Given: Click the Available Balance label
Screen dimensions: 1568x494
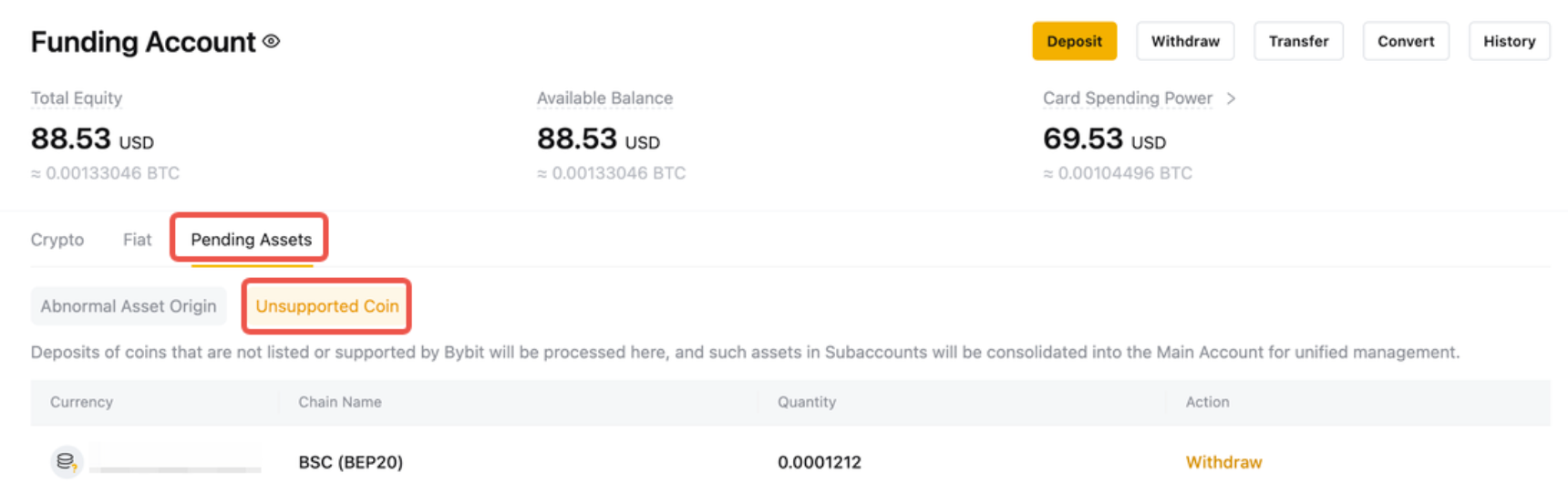Looking at the screenshot, I should [604, 98].
